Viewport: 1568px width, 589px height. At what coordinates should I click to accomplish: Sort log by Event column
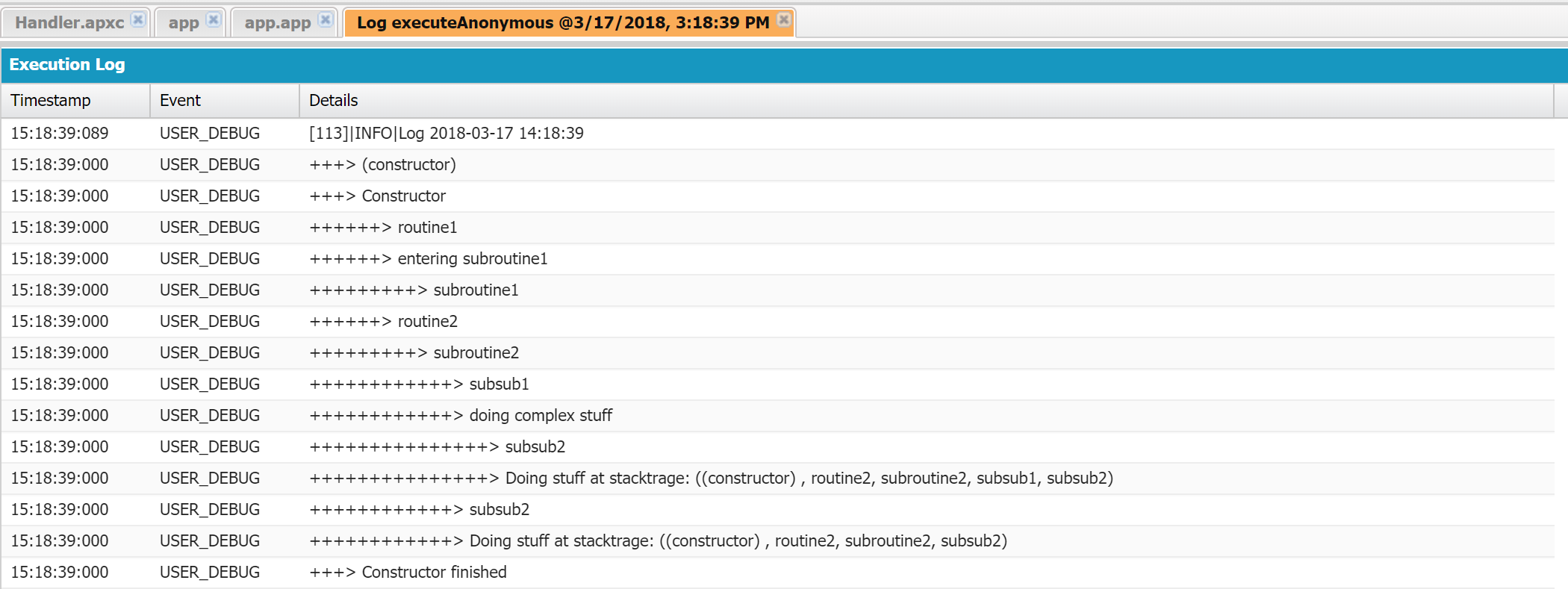tap(179, 100)
